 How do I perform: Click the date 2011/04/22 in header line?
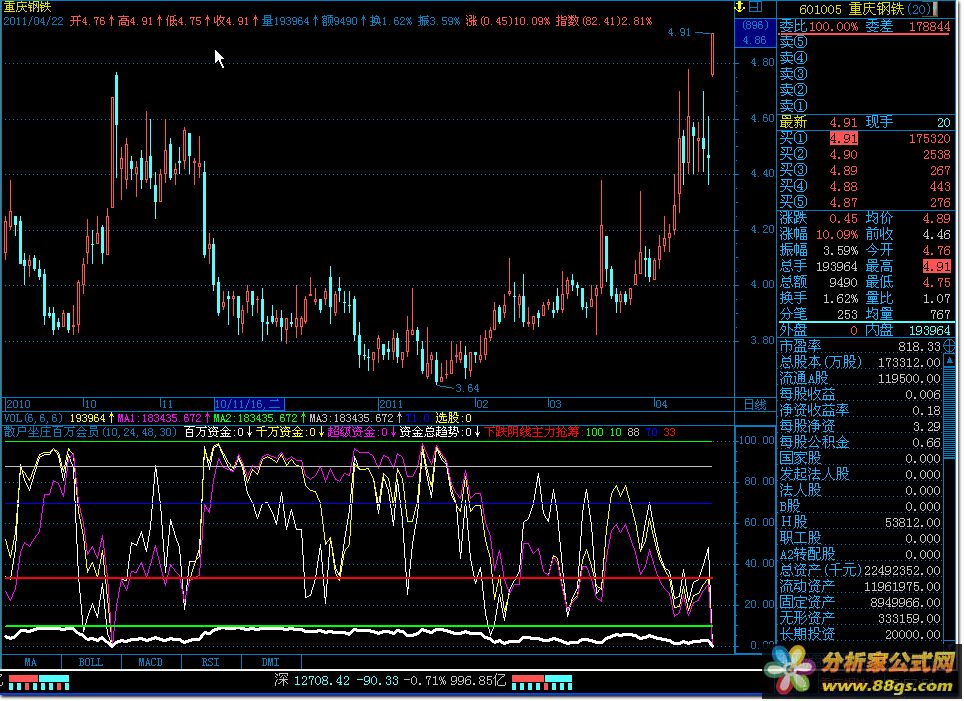[x=33, y=22]
